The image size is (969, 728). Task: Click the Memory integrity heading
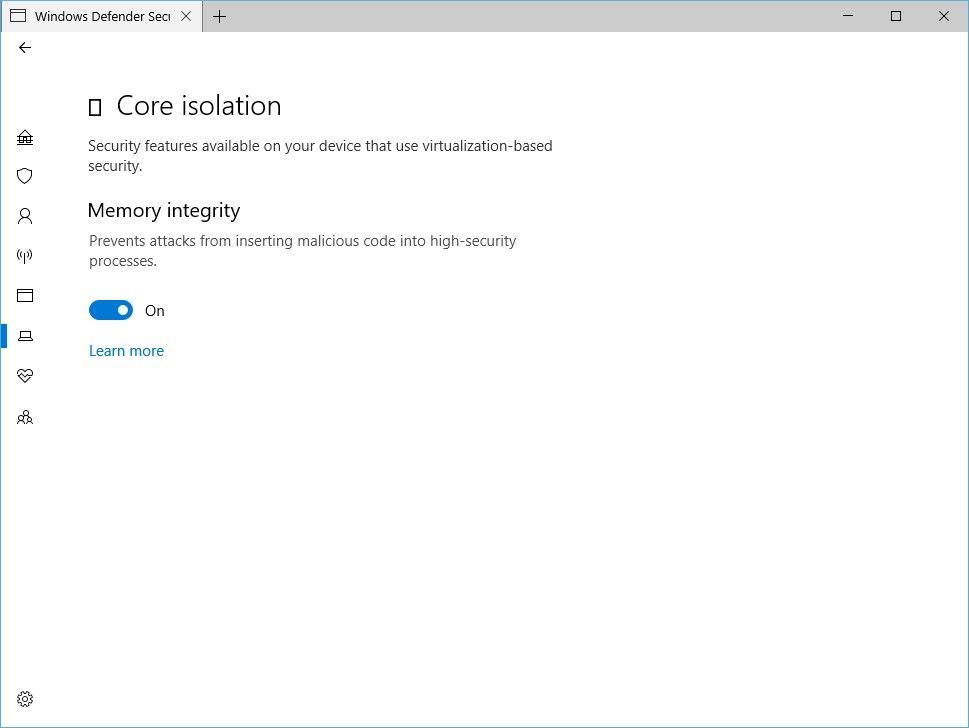[164, 211]
